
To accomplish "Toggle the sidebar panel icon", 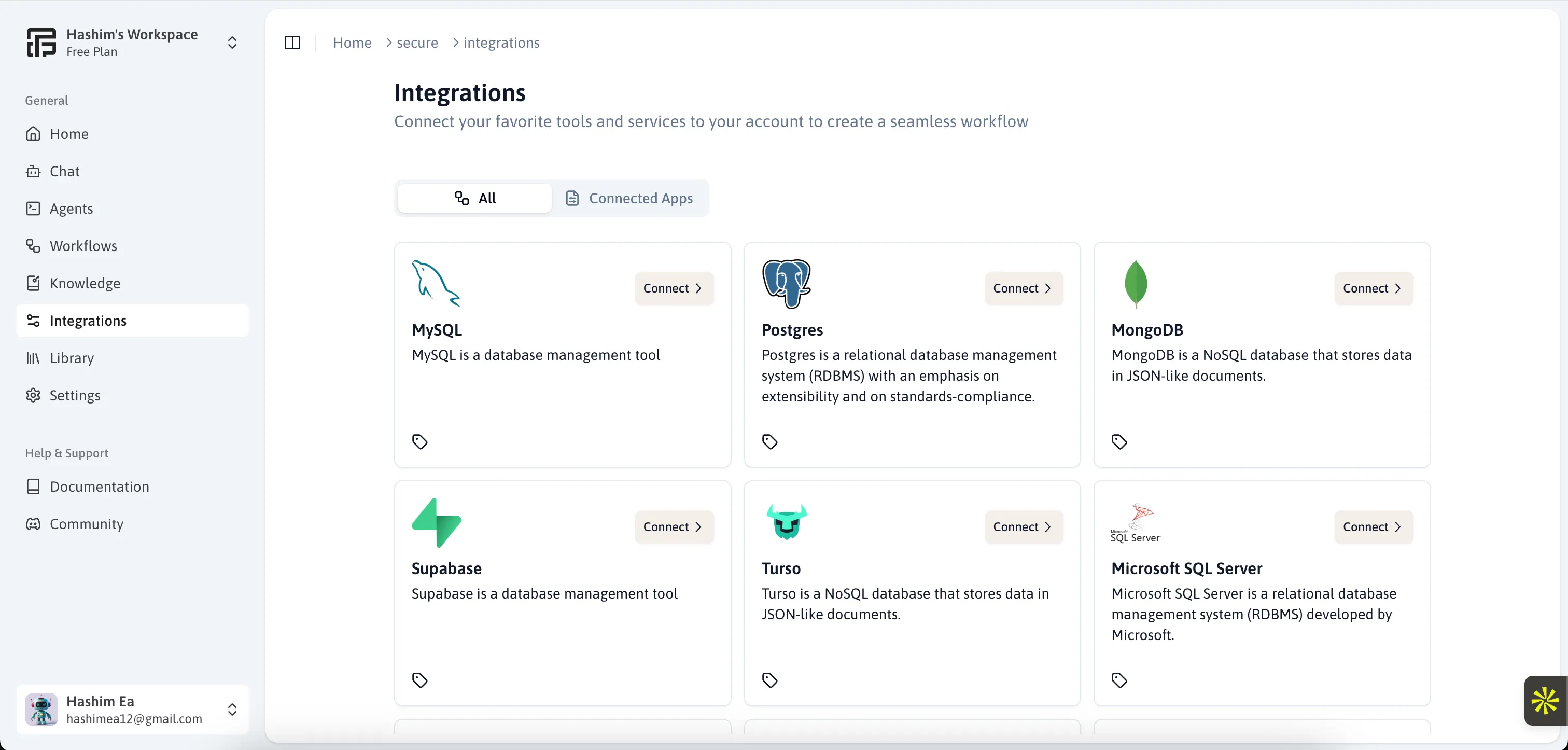I will click(292, 43).
